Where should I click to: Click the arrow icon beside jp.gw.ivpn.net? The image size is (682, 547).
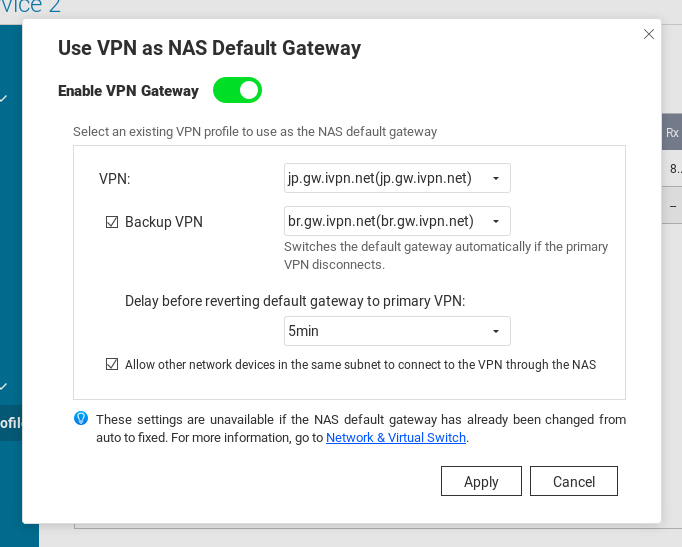pyautogui.click(x=496, y=178)
